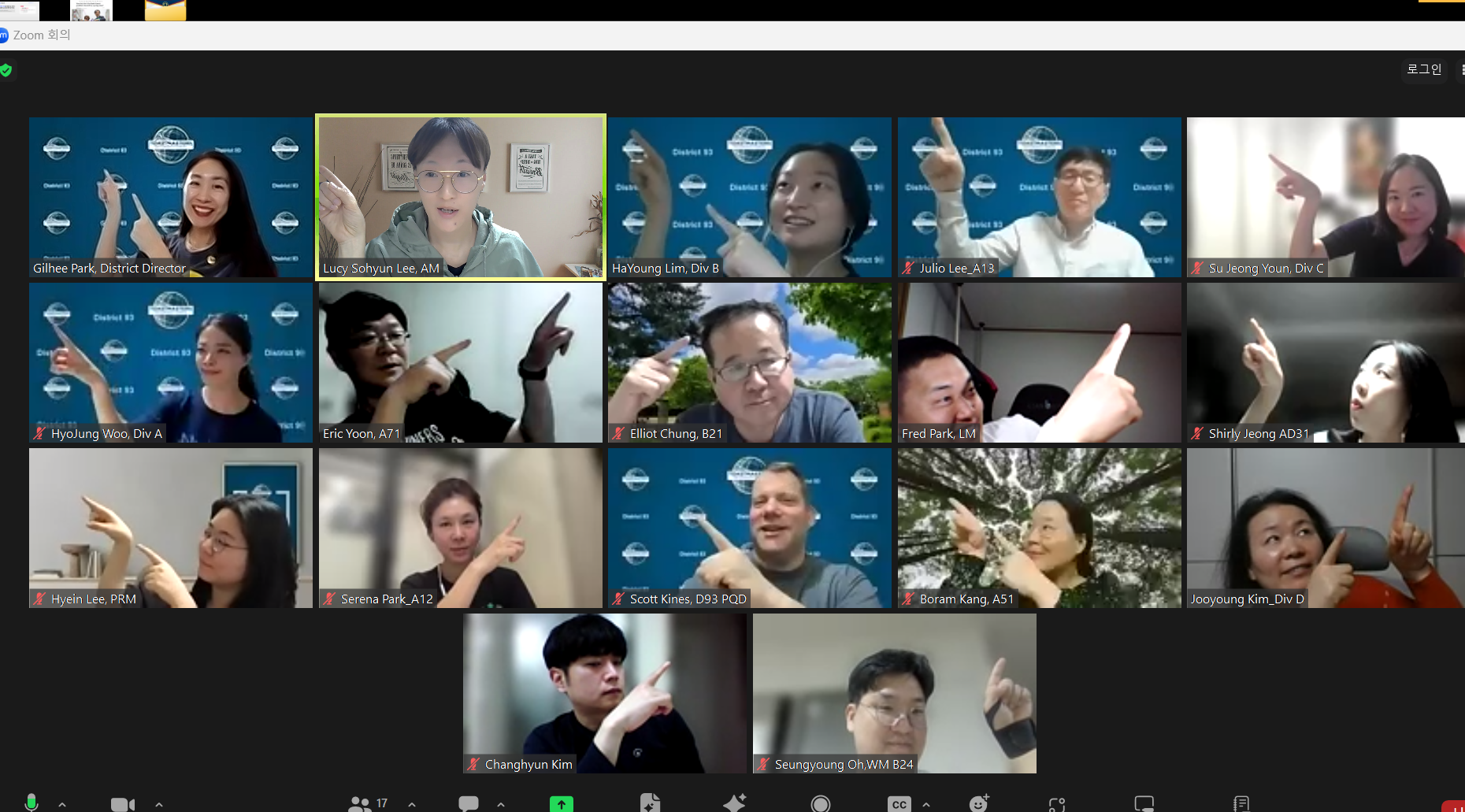This screenshot has height=812, width=1465.
Task: Select HyoJung Woo, Div A video tile
Action: 171,362
